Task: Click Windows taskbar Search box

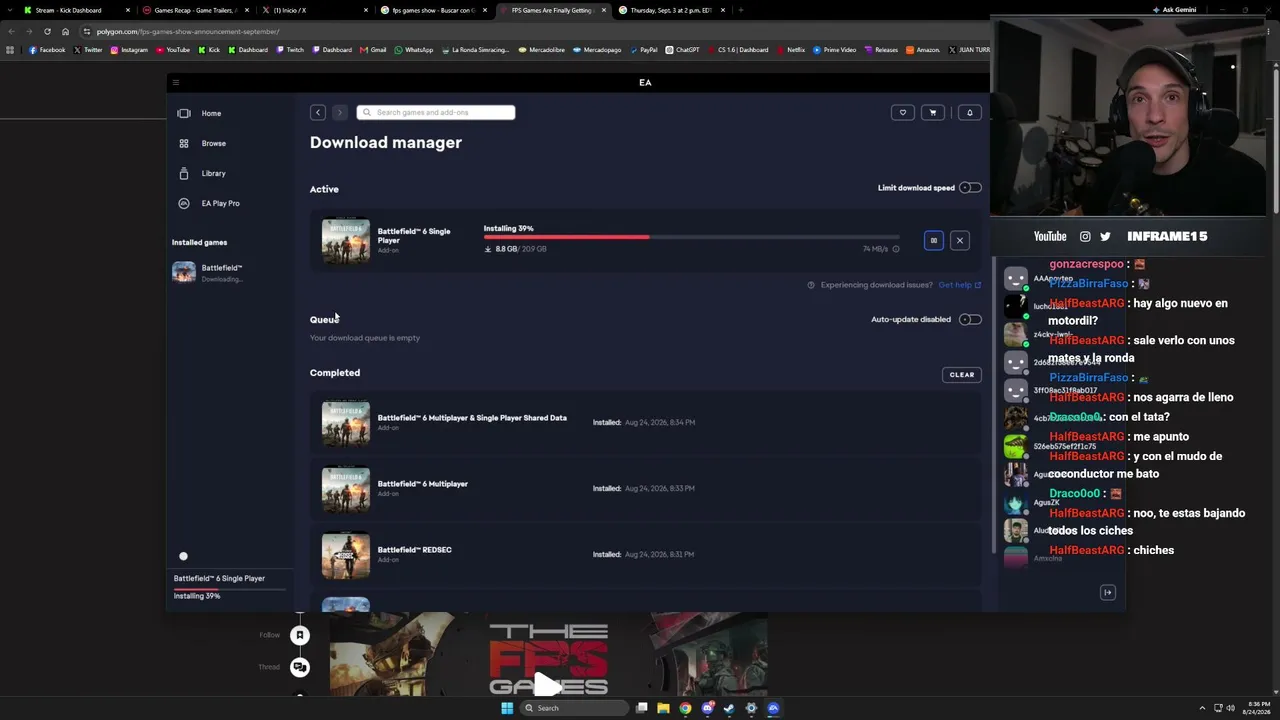Action: (x=575, y=708)
